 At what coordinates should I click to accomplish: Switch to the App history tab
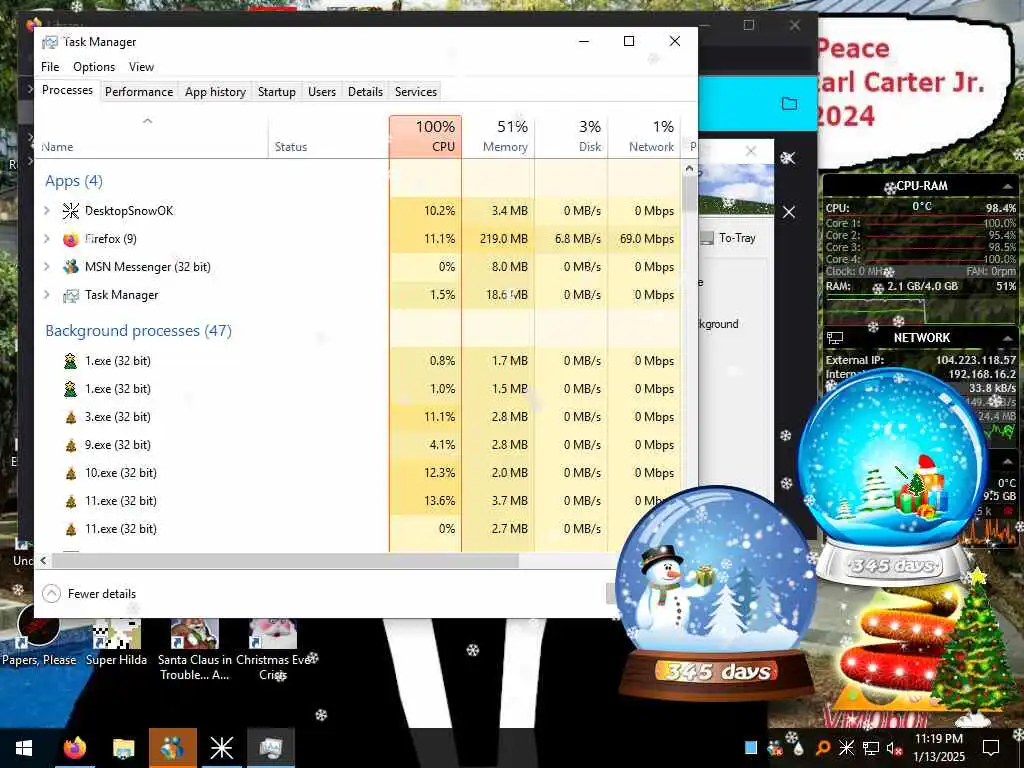click(x=216, y=91)
